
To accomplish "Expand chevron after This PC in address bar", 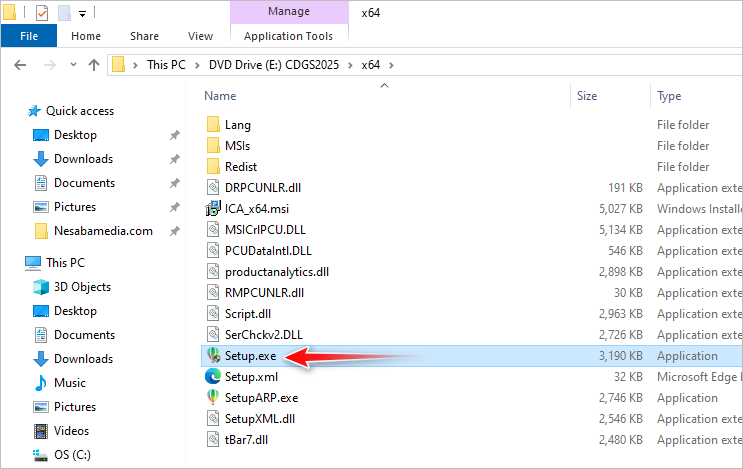I will pos(198,65).
